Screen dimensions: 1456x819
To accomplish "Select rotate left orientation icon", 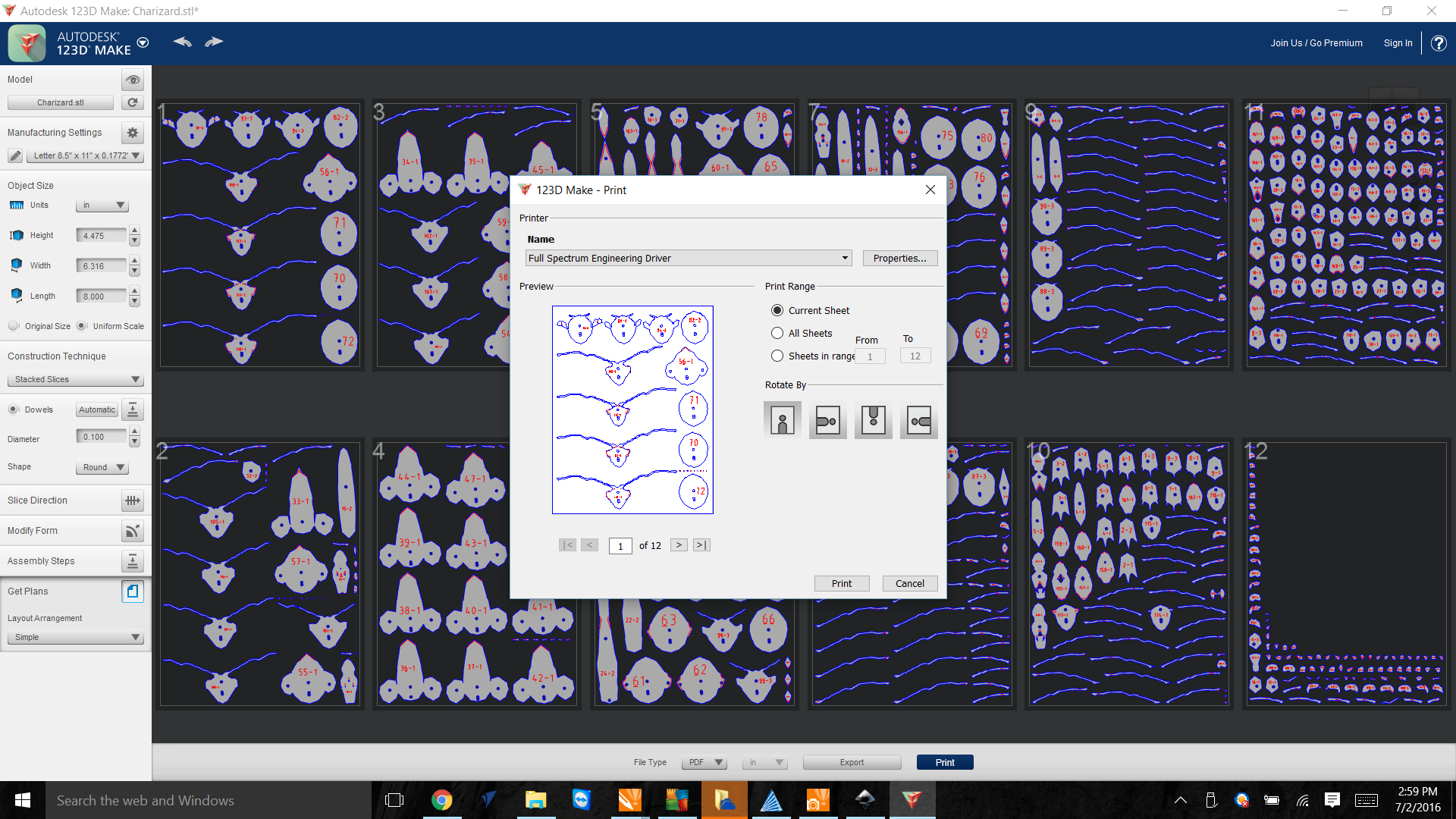I will [x=919, y=420].
